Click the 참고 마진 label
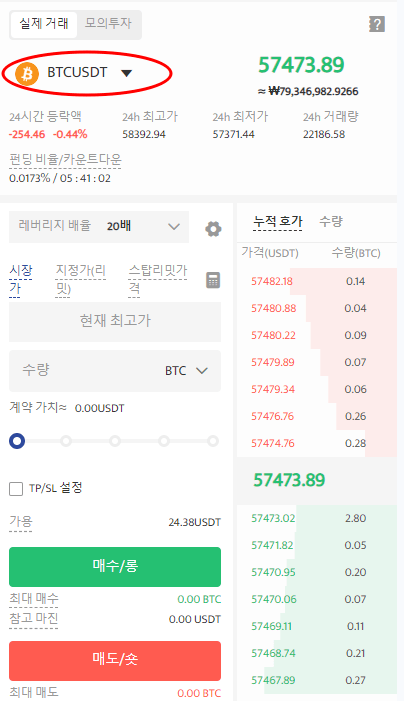Image resolution: width=404 pixels, height=701 pixels. coord(34,619)
